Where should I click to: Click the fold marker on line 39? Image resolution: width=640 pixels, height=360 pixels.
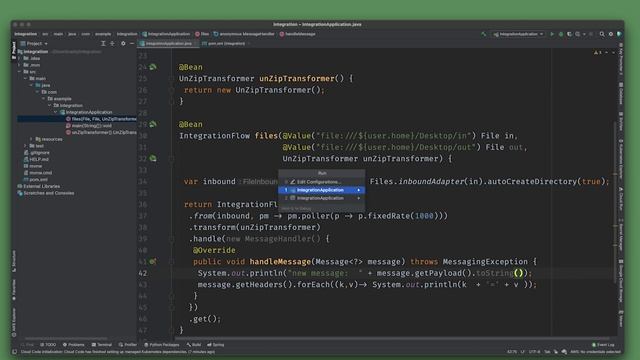click(172, 239)
